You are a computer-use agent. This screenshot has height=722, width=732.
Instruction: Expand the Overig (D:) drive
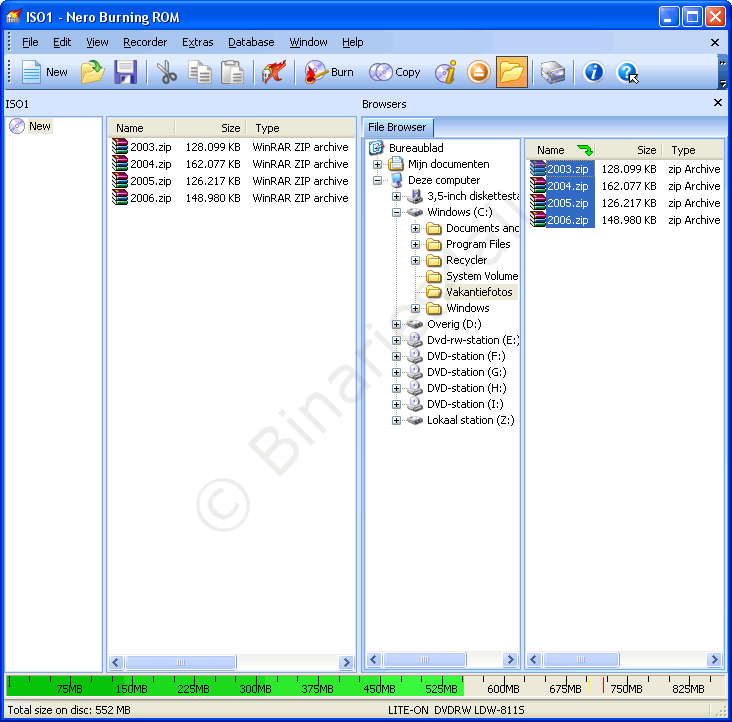point(396,324)
